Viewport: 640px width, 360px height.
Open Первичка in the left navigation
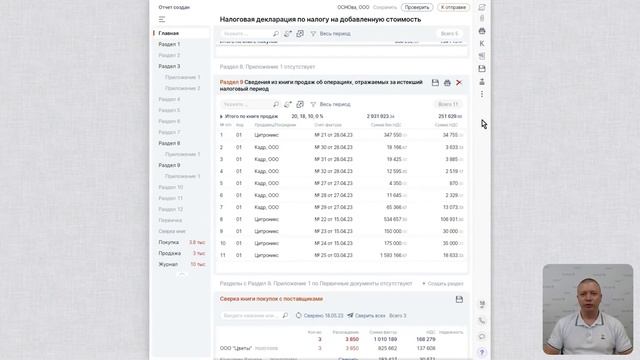click(x=170, y=220)
